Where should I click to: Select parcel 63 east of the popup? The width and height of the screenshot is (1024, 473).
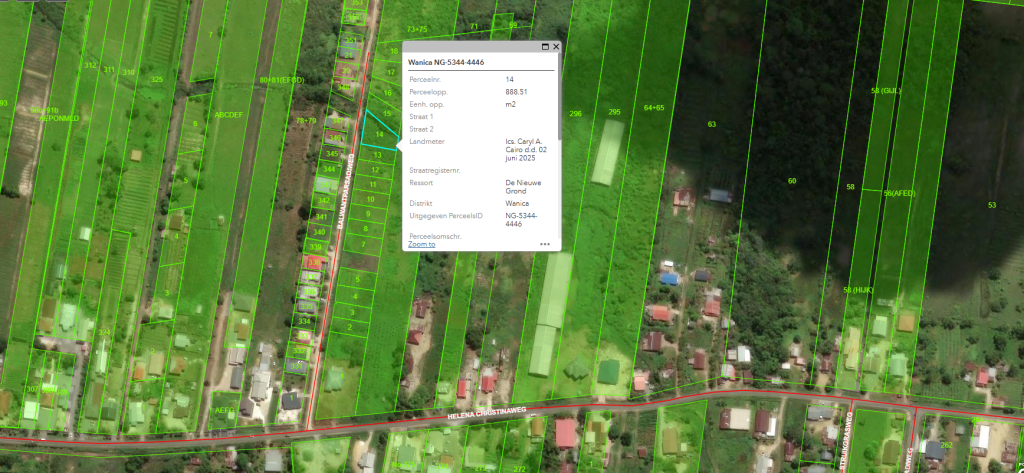(712, 124)
